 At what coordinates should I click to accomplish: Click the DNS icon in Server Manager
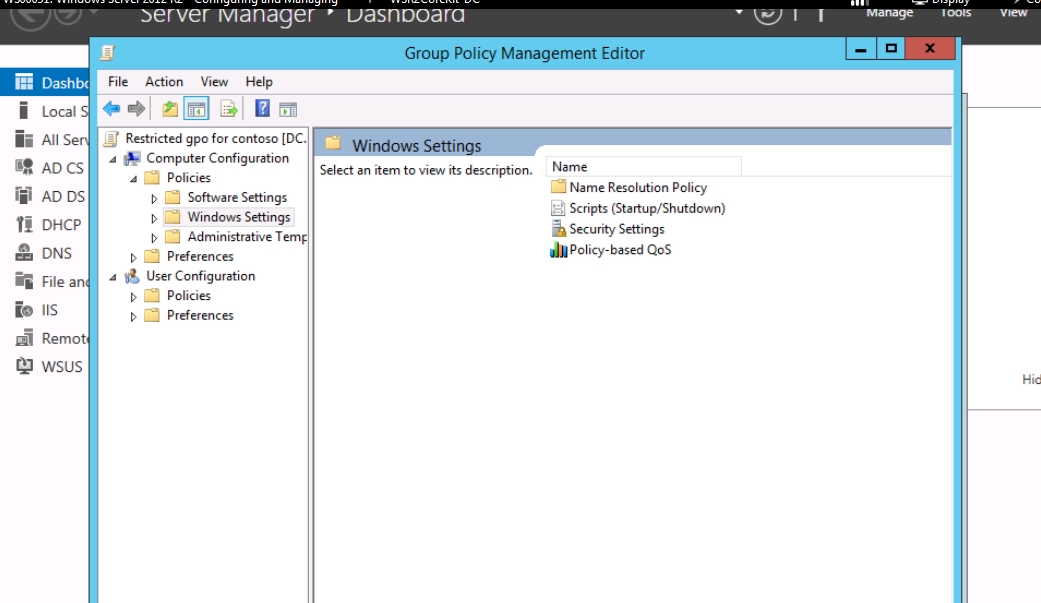24,252
